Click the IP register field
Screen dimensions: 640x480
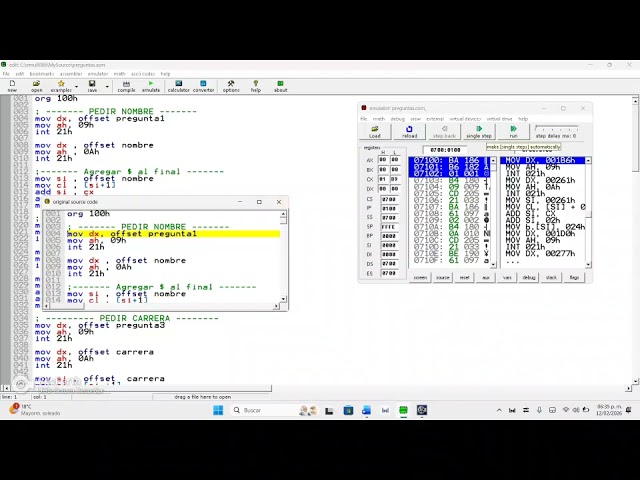[389, 209]
